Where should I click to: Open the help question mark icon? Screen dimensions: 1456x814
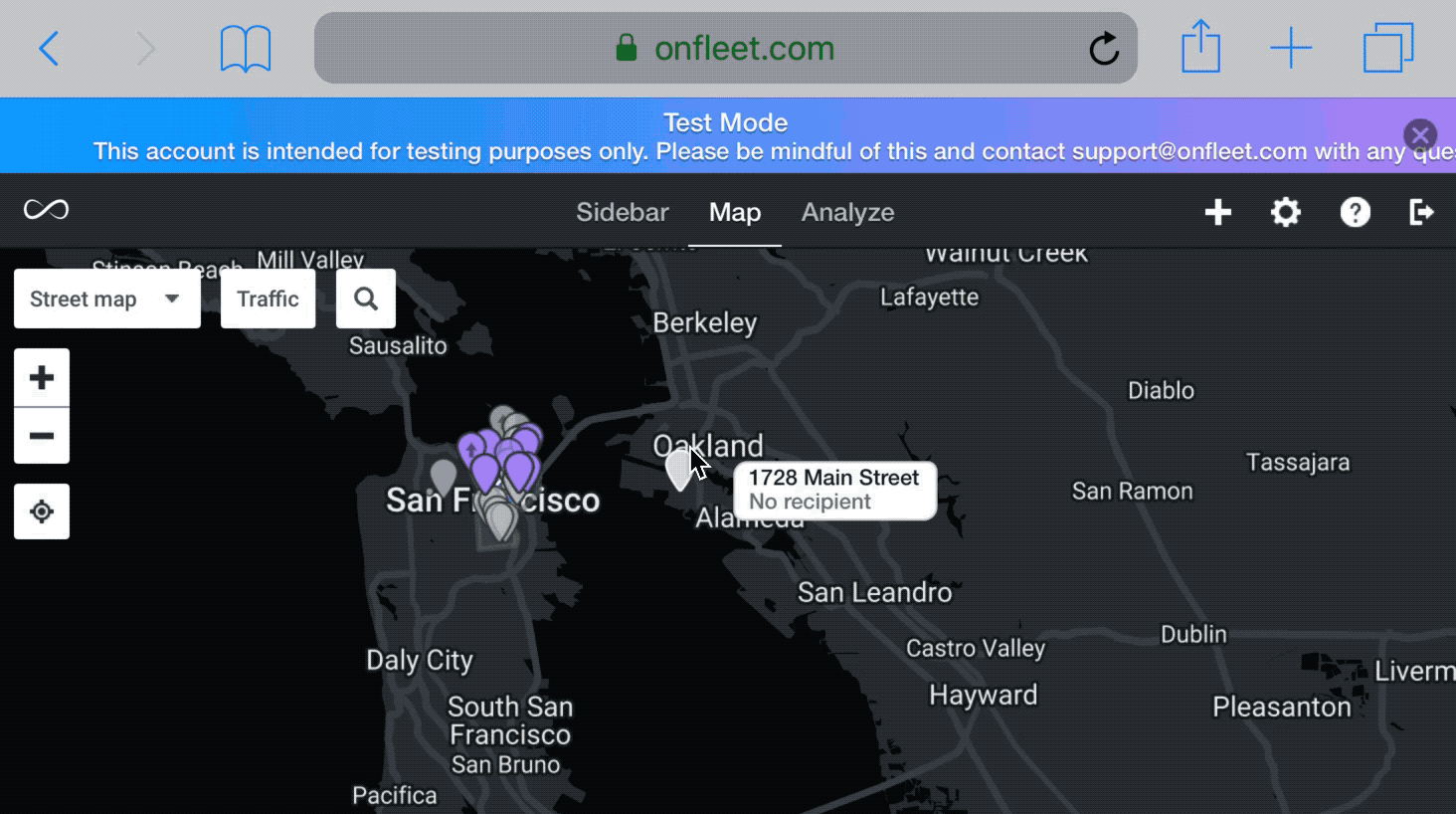pos(1356,212)
